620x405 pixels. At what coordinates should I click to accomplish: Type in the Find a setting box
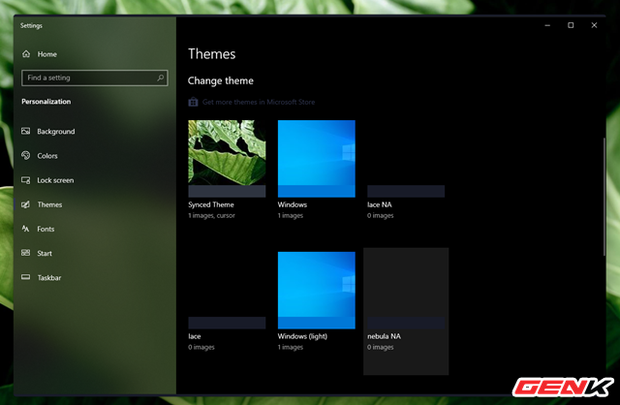tap(85, 77)
